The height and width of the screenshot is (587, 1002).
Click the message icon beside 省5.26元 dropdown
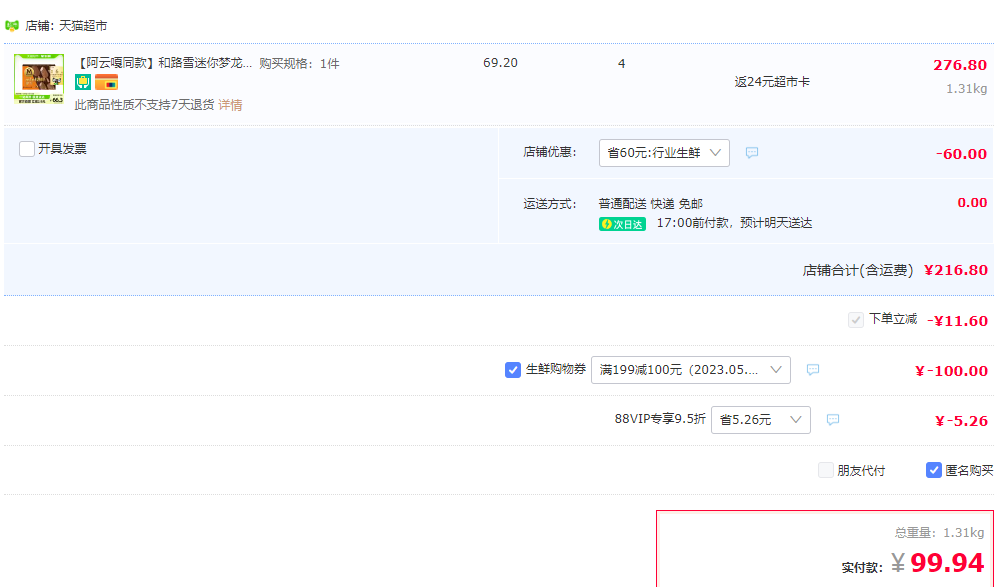tap(833, 420)
